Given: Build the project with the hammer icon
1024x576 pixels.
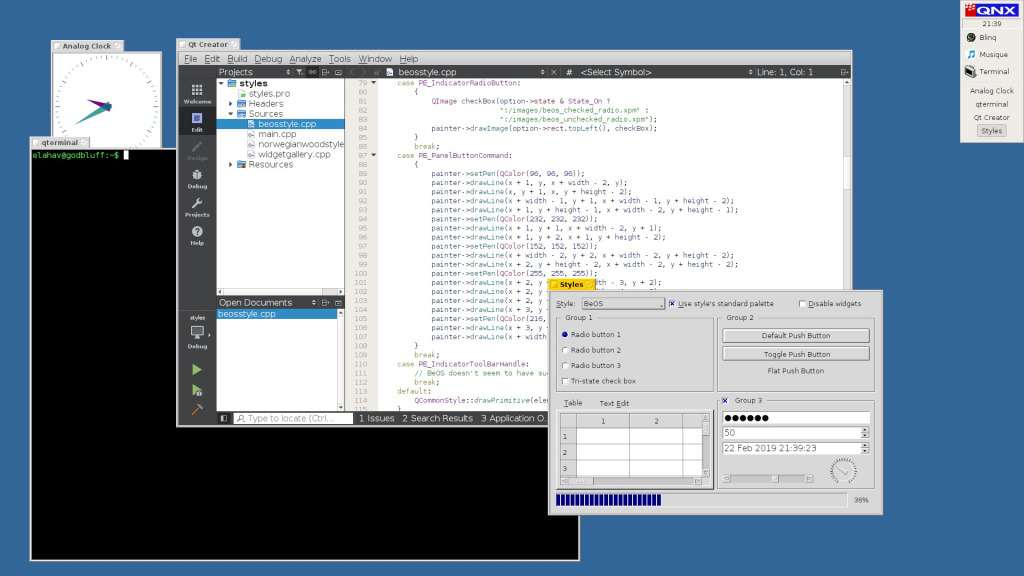Looking at the screenshot, I should [197, 409].
